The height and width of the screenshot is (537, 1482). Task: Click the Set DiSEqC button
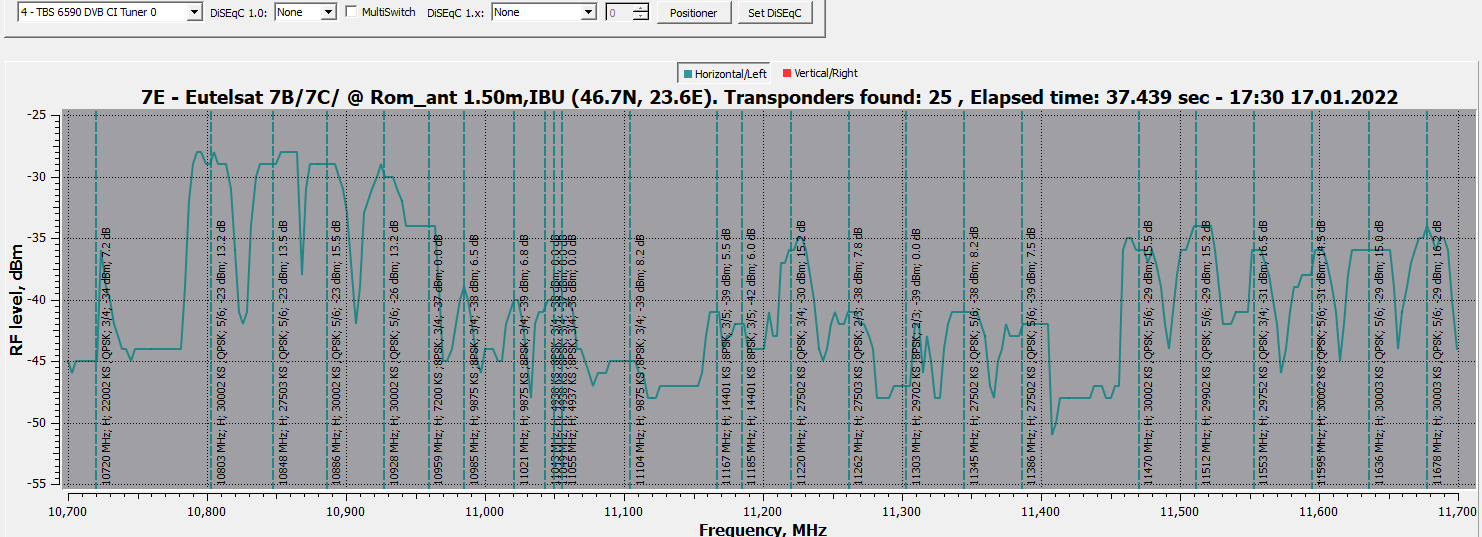[775, 13]
